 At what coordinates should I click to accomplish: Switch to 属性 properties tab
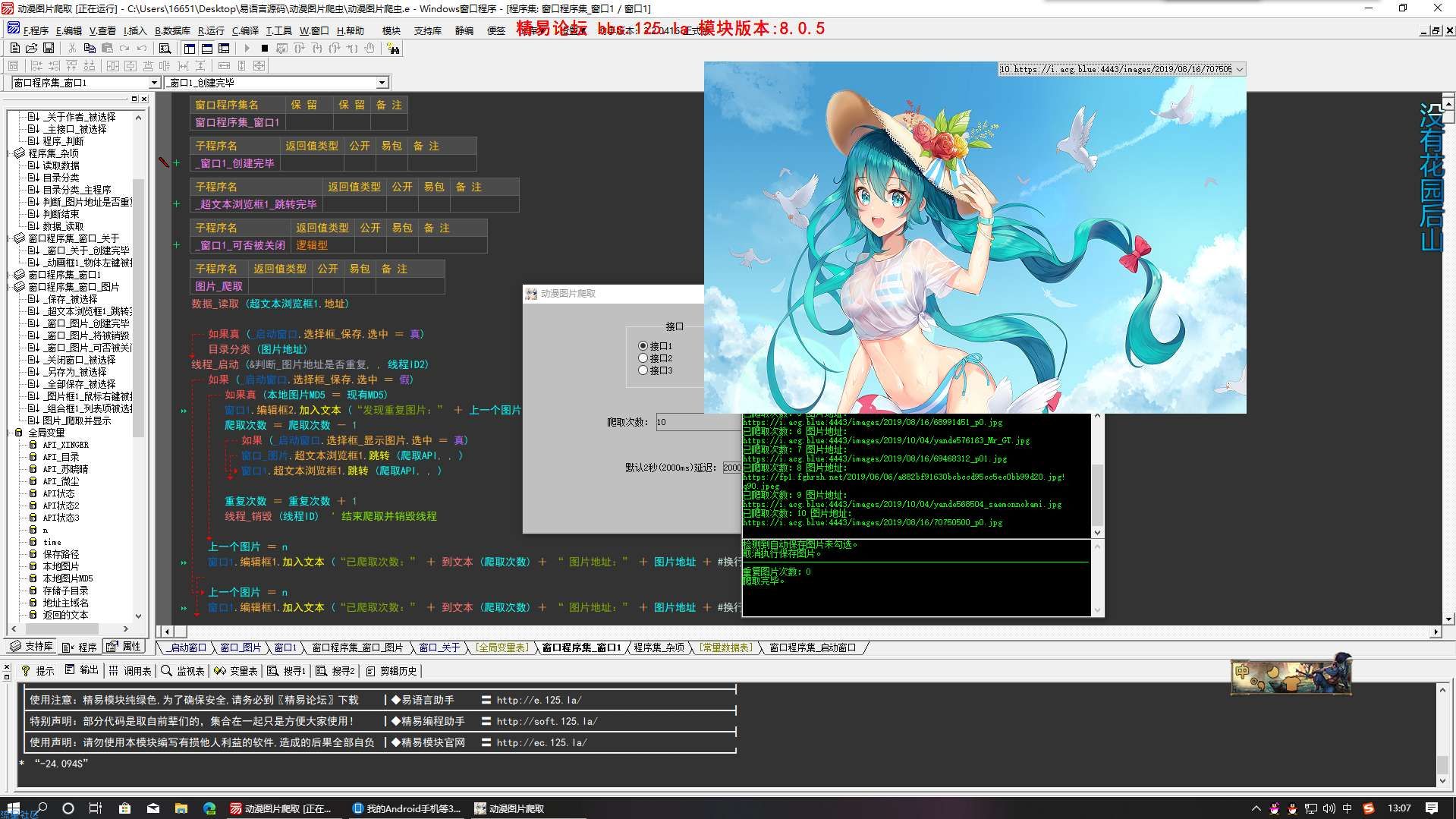[x=124, y=647]
